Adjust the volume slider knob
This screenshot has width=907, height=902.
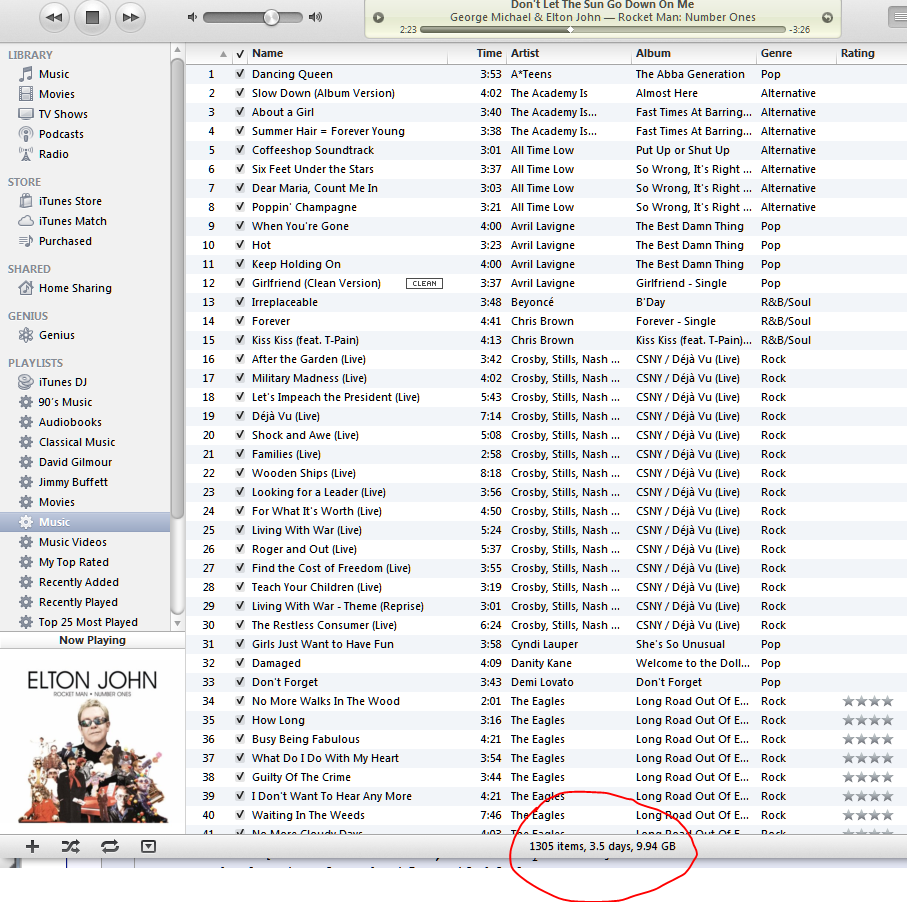pyautogui.click(x=271, y=17)
